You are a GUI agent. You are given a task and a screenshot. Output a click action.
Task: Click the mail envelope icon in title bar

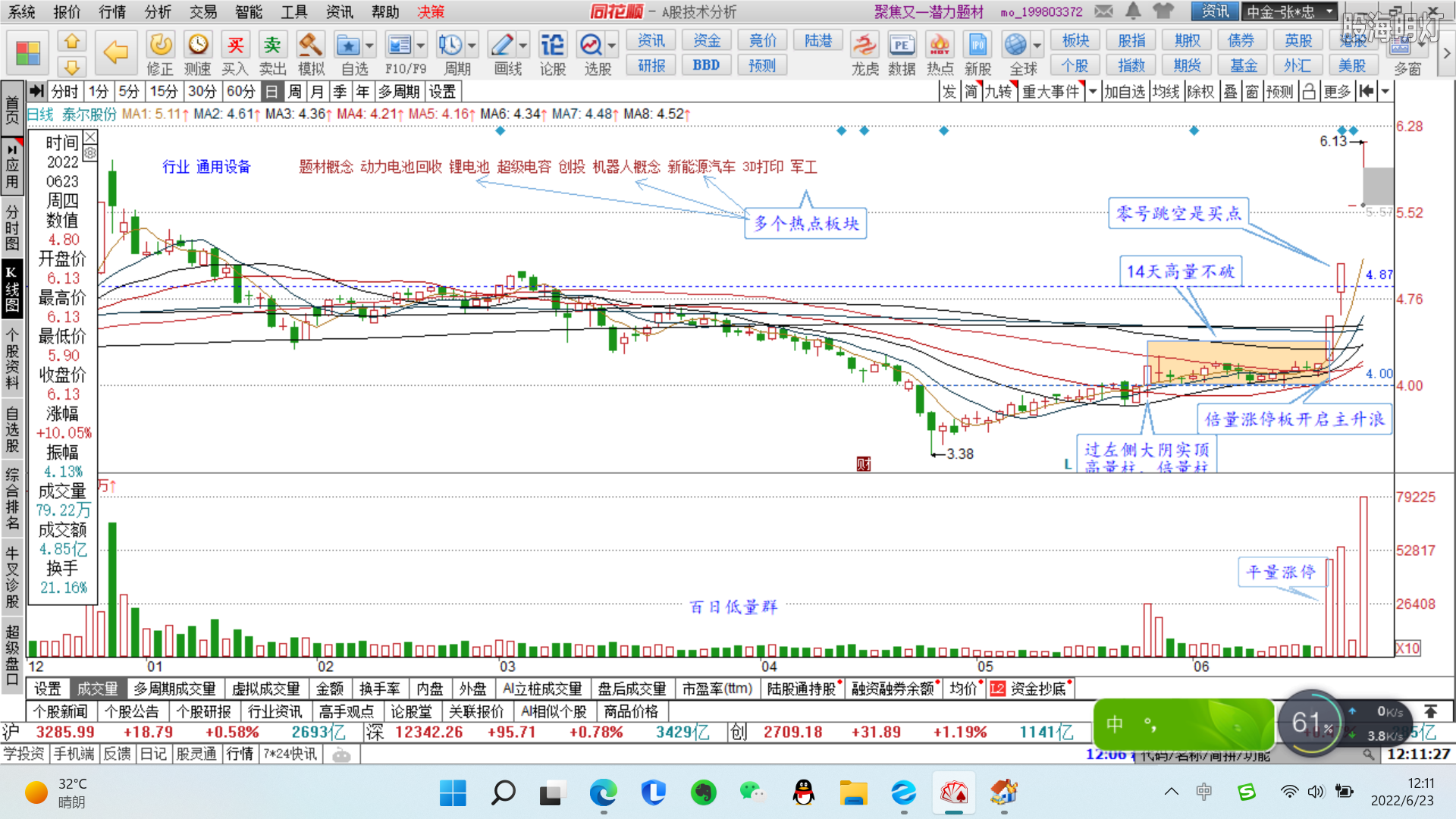[x=1103, y=11]
